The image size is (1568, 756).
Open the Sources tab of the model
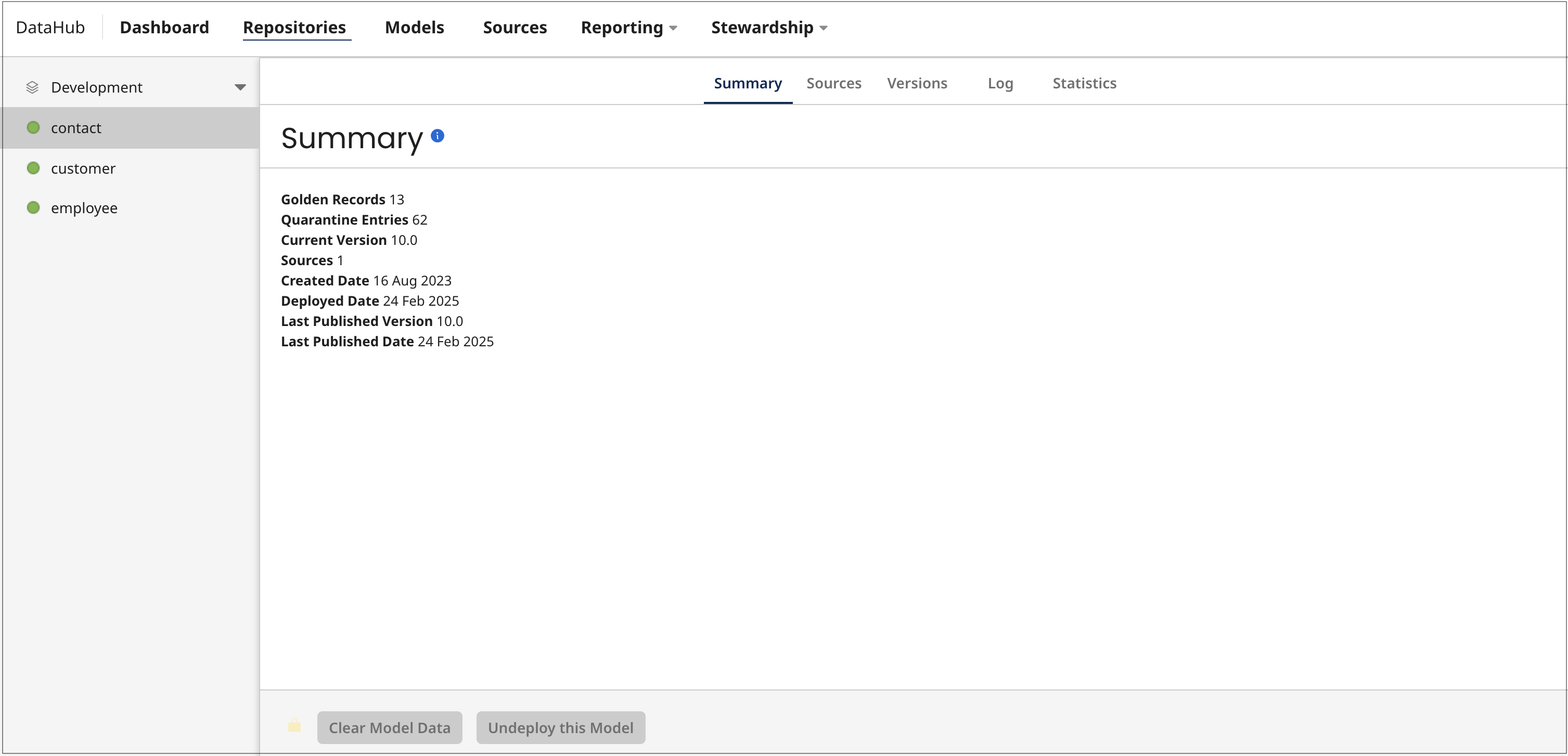point(834,83)
